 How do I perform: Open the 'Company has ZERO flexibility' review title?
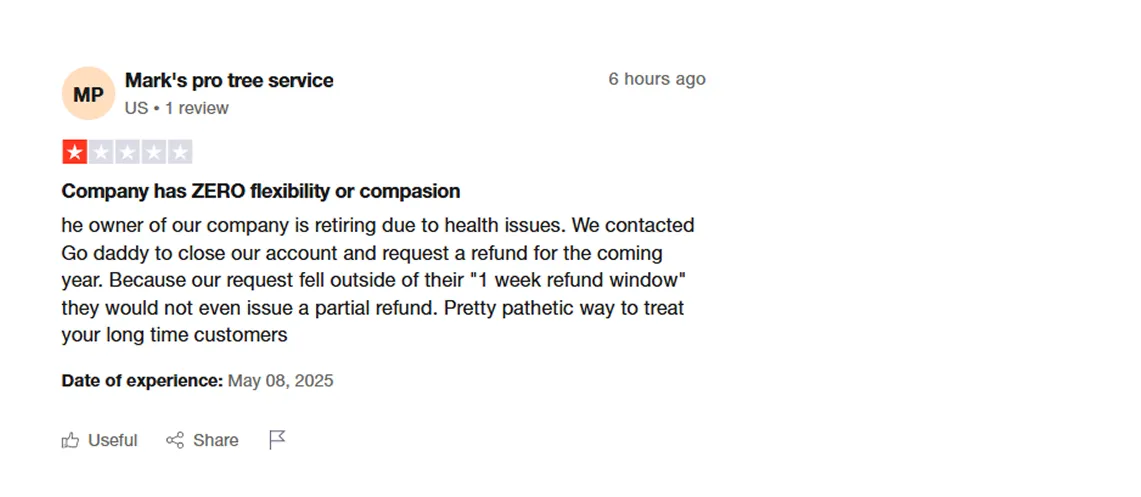coord(261,191)
